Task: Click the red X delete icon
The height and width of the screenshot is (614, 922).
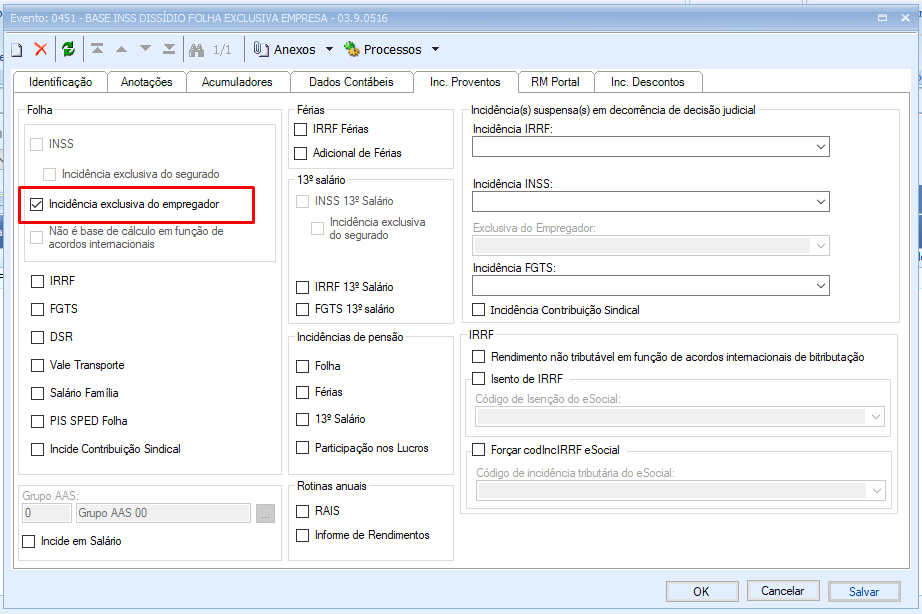Action: pos(41,49)
